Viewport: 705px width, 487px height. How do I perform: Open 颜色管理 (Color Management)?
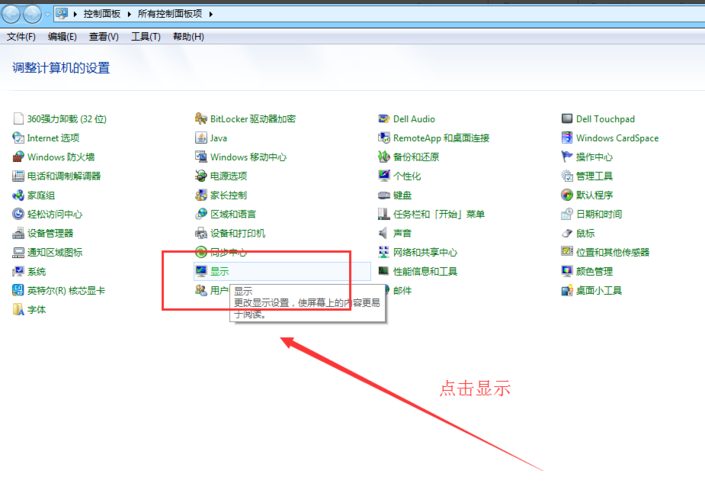(594, 271)
